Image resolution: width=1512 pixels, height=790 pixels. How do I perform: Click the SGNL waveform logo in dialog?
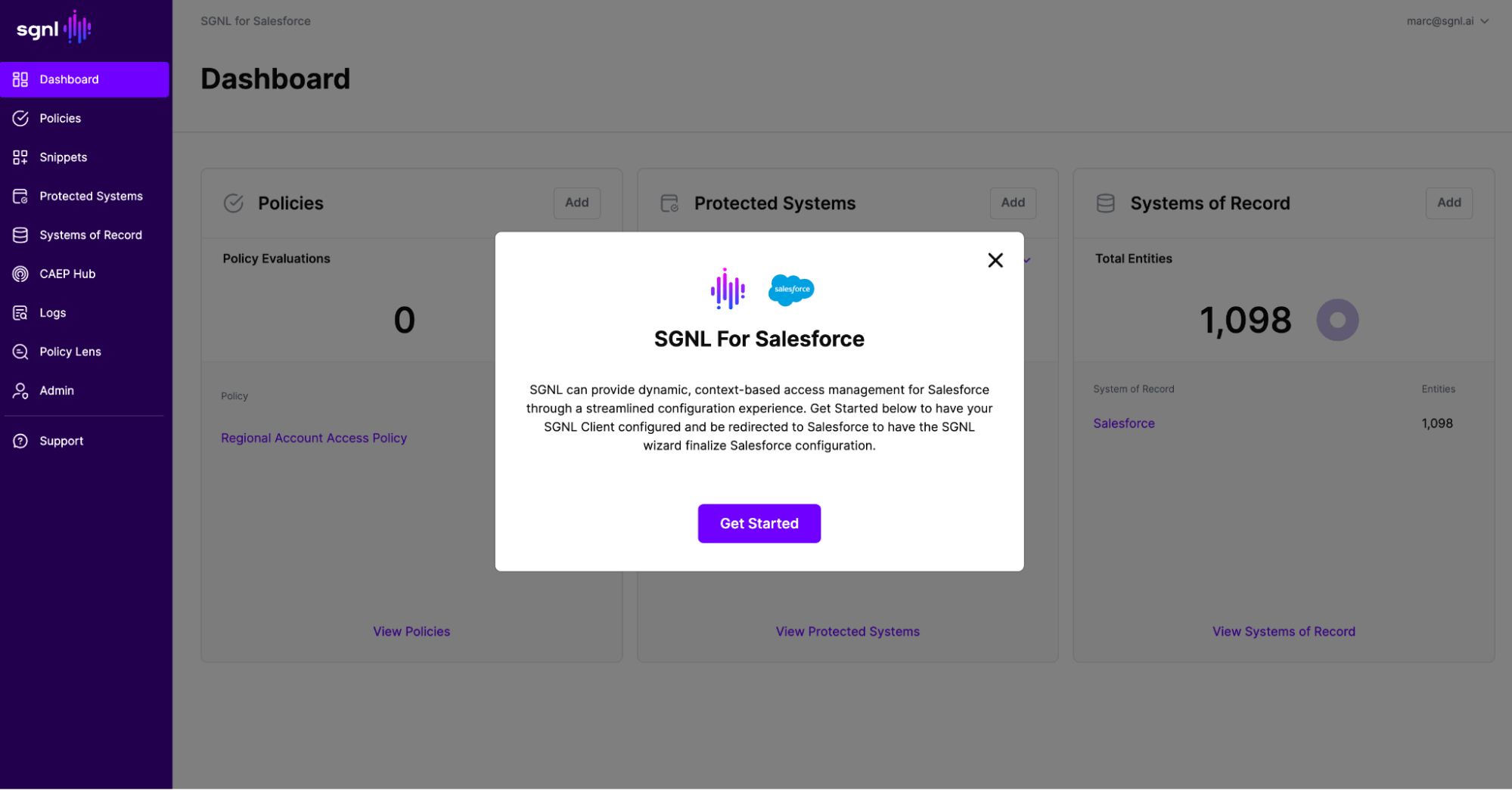728,289
